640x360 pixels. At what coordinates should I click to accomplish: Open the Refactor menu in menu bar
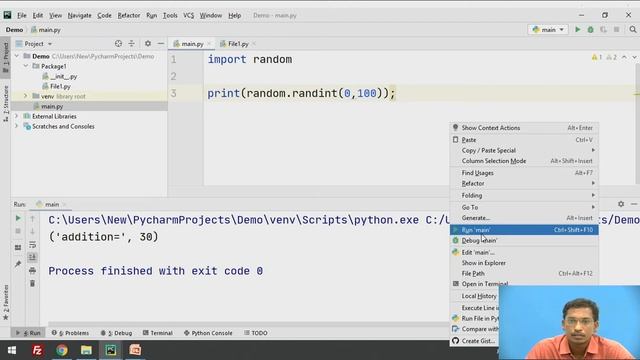coord(129,15)
